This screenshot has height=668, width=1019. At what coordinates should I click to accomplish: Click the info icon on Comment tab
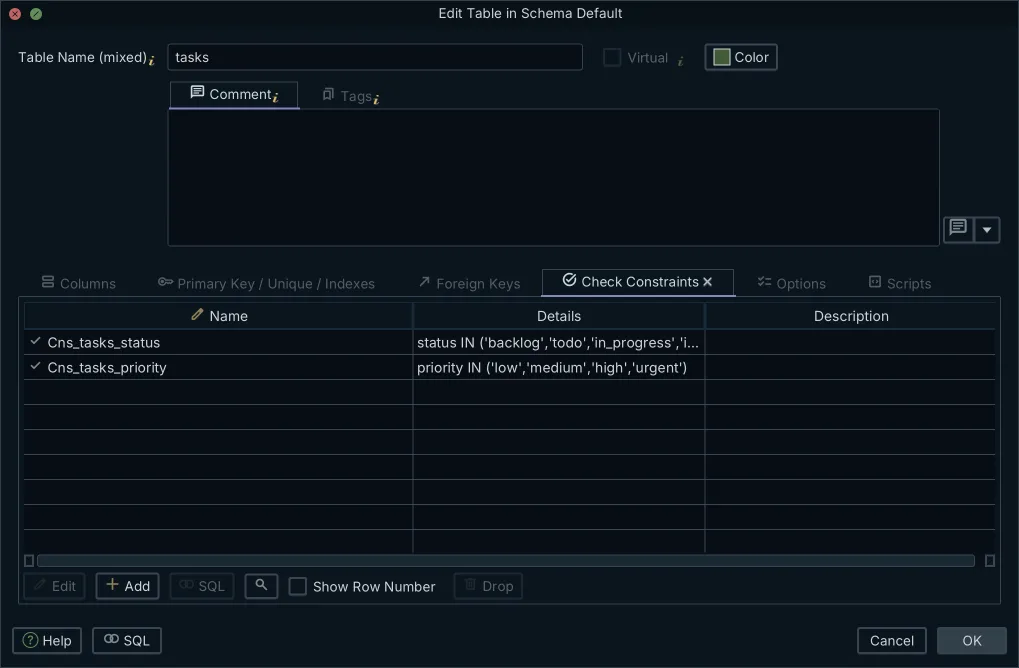point(276,97)
